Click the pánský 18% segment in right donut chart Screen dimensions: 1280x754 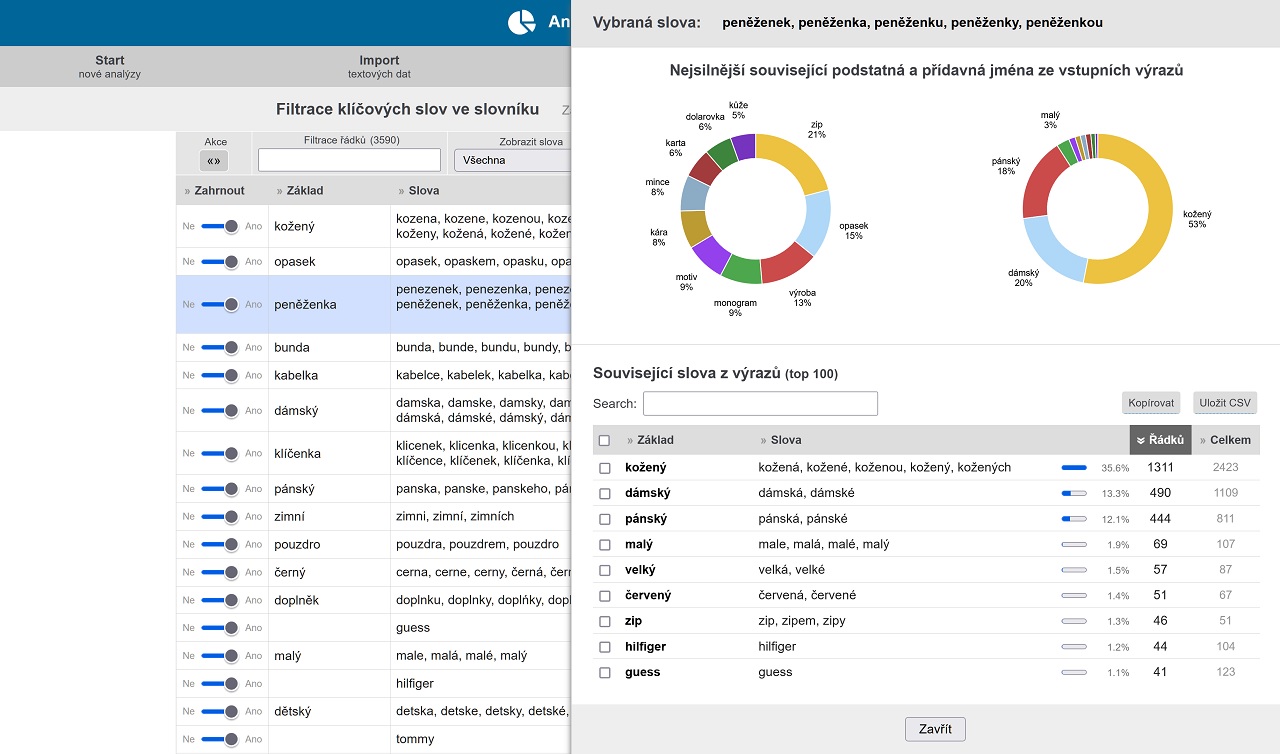(1038, 180)
